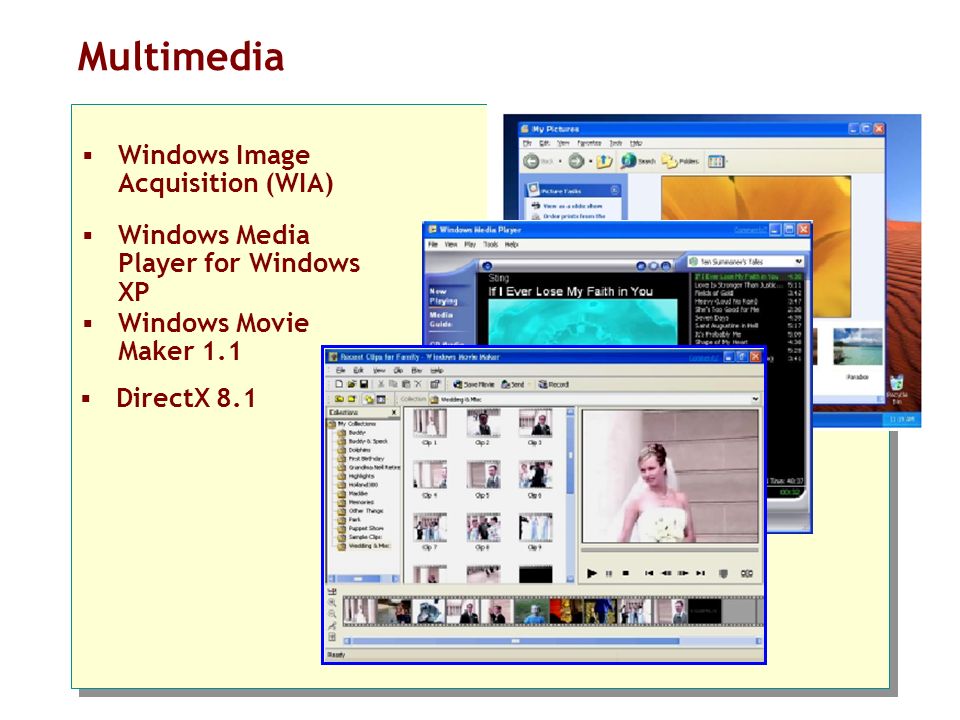Click Stop button under Movie Maker preview
The image size is (960, 720).
click(625, 574)
